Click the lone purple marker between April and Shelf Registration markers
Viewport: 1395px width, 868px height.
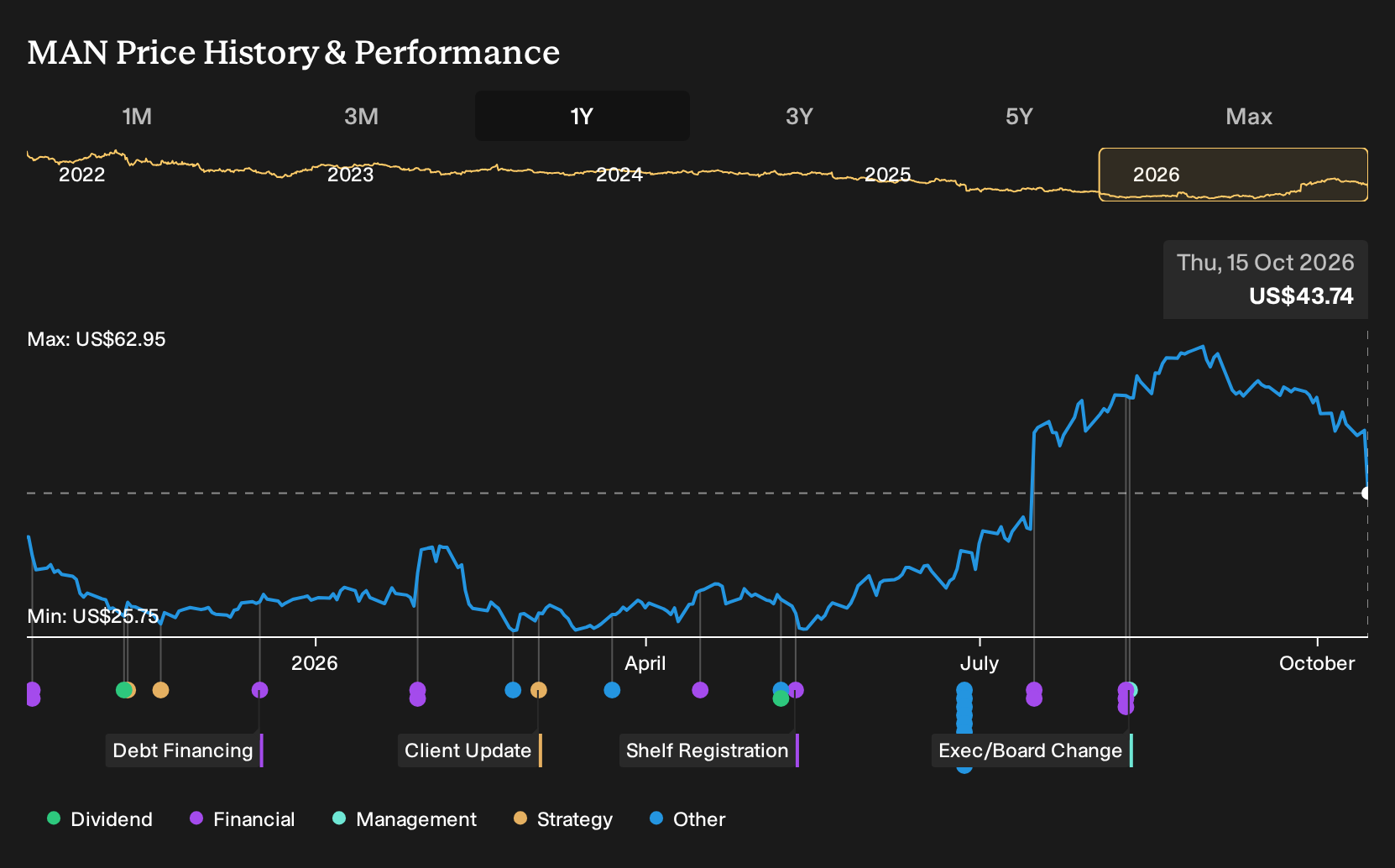click(x=700, y=690)
